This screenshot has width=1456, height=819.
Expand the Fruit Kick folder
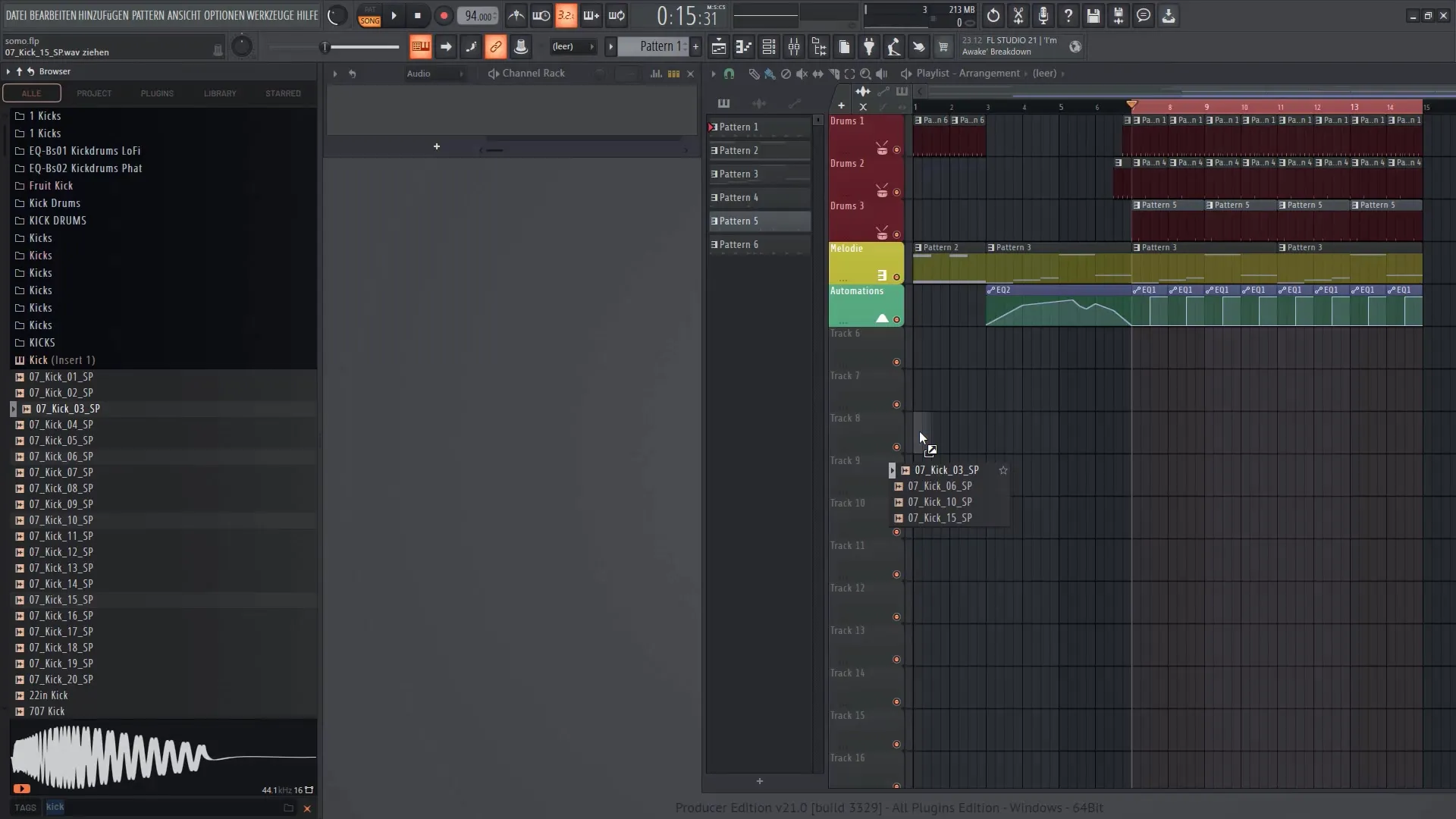(52, 186)
